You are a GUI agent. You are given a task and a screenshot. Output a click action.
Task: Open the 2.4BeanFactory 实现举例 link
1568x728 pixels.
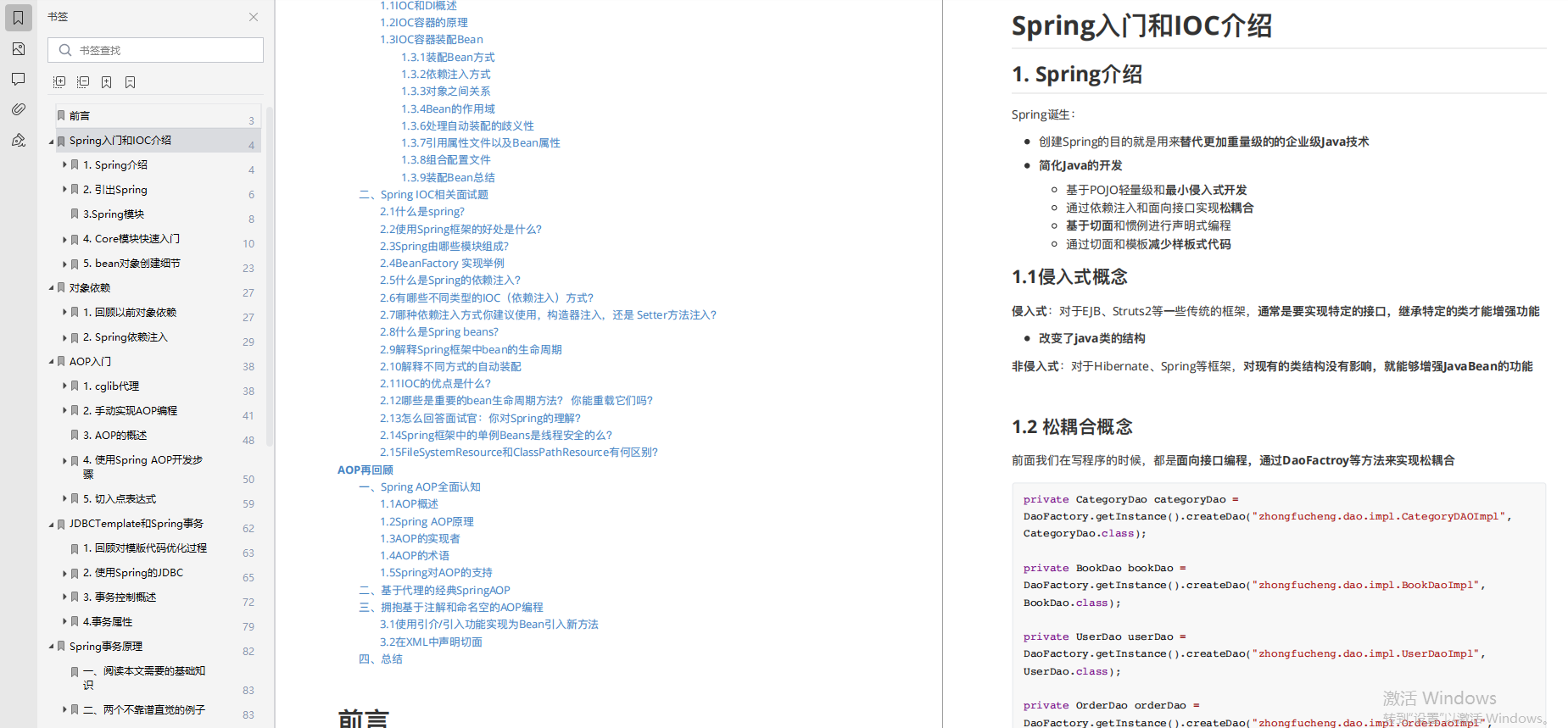click(x=442, y=264)
